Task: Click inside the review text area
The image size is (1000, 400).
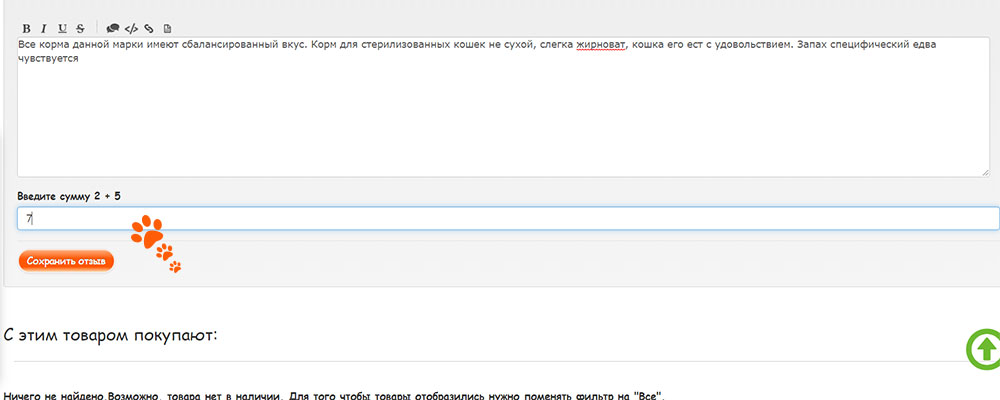Action: point(500,120)
